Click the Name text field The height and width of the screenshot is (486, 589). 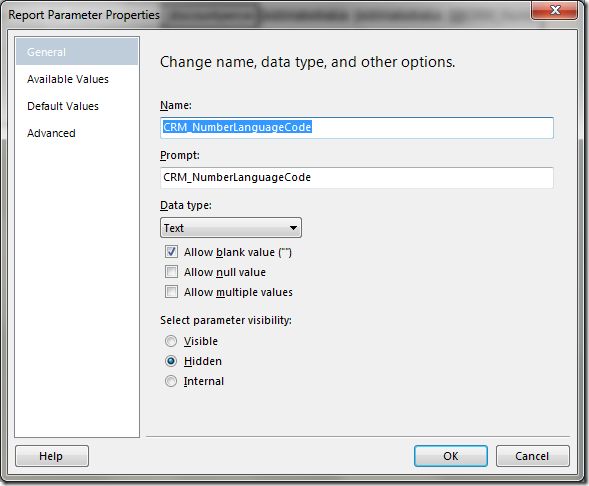[x=356, y=128]
